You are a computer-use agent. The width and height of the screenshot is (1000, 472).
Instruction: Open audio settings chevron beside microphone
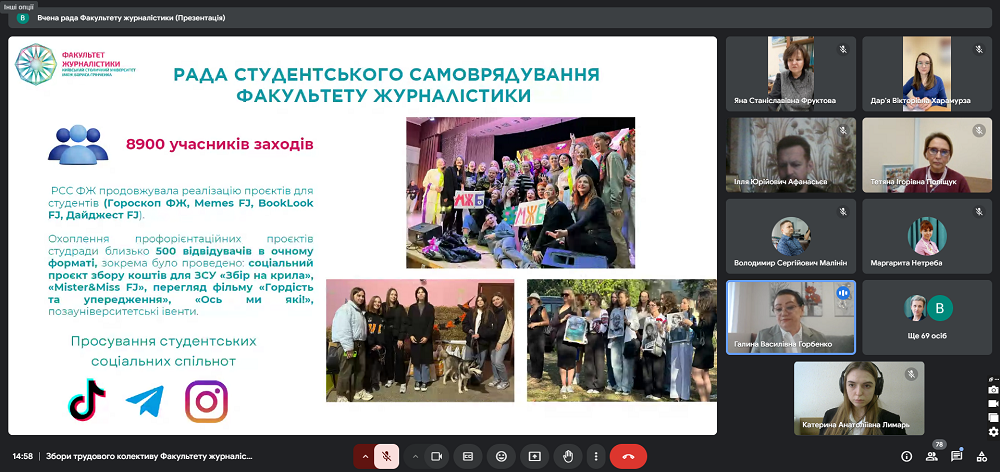pyautogui.click(x=365, y=456)
